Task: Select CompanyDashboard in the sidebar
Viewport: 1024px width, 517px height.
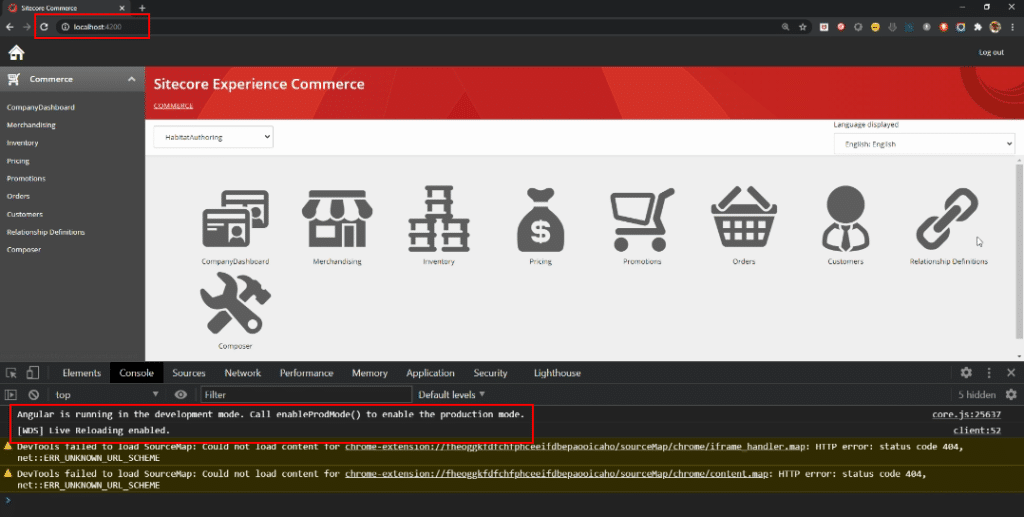Action: tap(40, 107)
